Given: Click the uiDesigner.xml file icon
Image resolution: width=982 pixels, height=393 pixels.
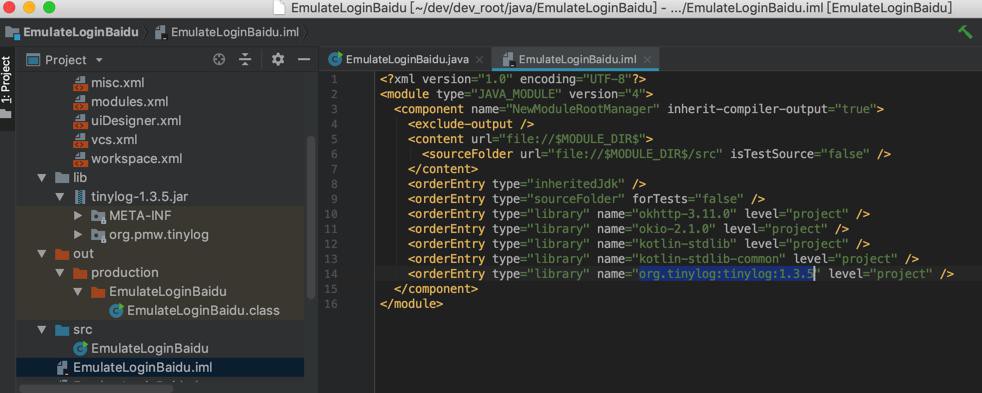Looking at the screenshot, I should (x=80, y=120).
